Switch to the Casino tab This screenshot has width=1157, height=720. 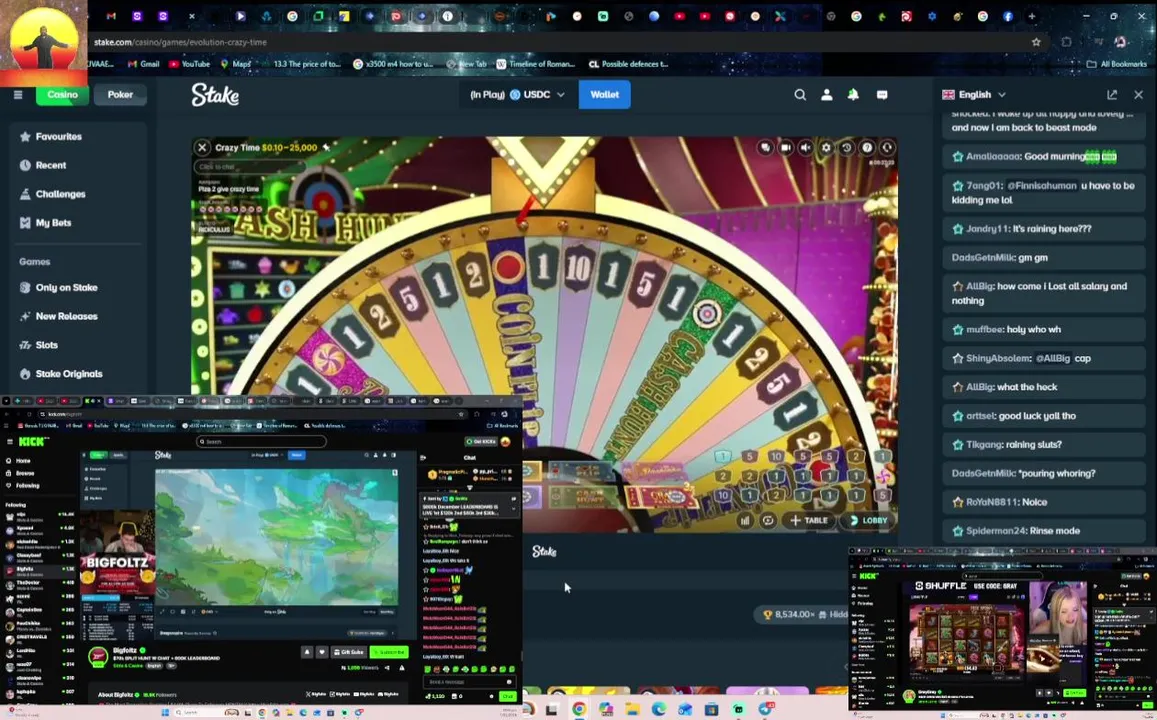coord(63,94)
